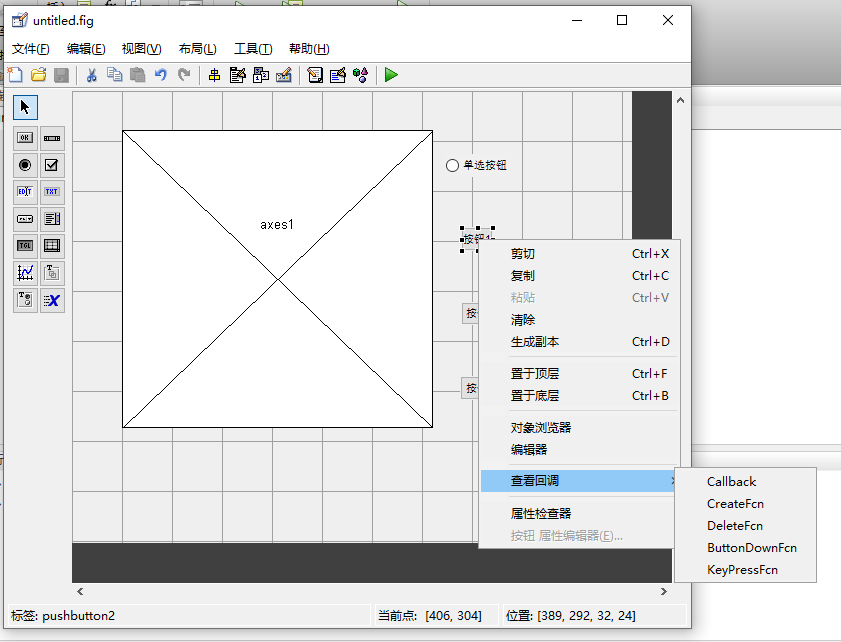The width and height of the screenshot is (841, 642).
Task: Choose 清除 in the context menu
Action: (x=579, y=320)
